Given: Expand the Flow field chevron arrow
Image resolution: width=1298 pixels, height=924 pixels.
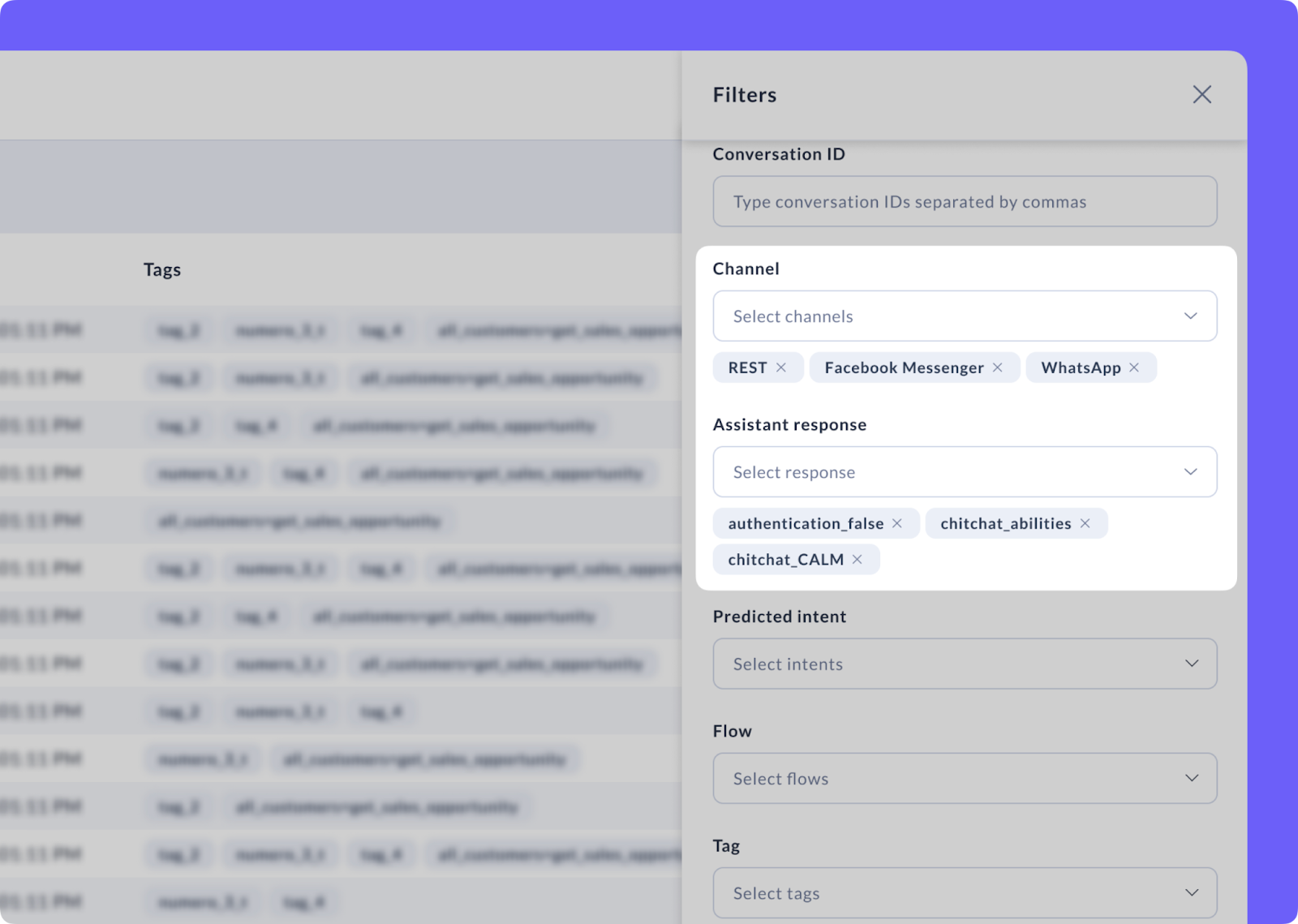Looking at the screenshot, I should 1191,778.
